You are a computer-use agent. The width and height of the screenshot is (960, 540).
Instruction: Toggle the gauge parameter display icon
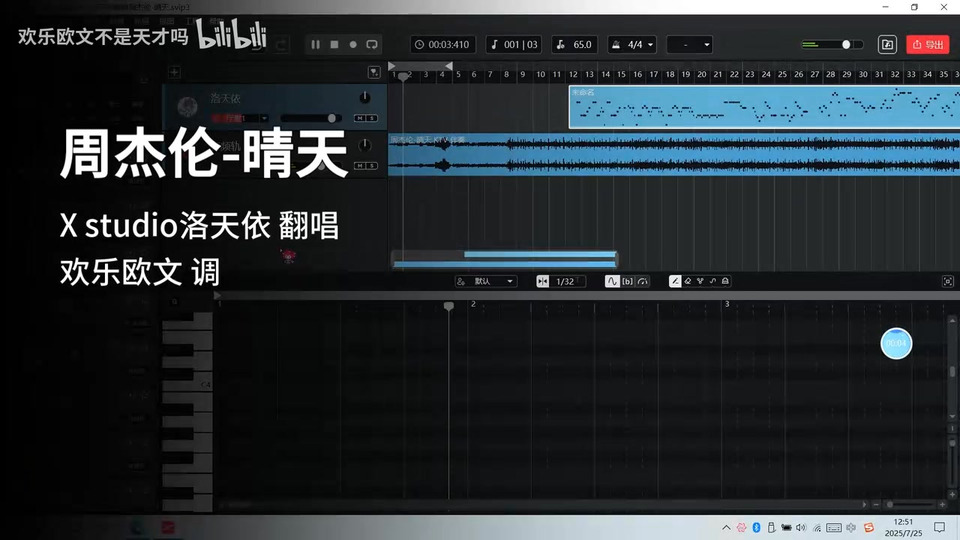tap(643, 281)
